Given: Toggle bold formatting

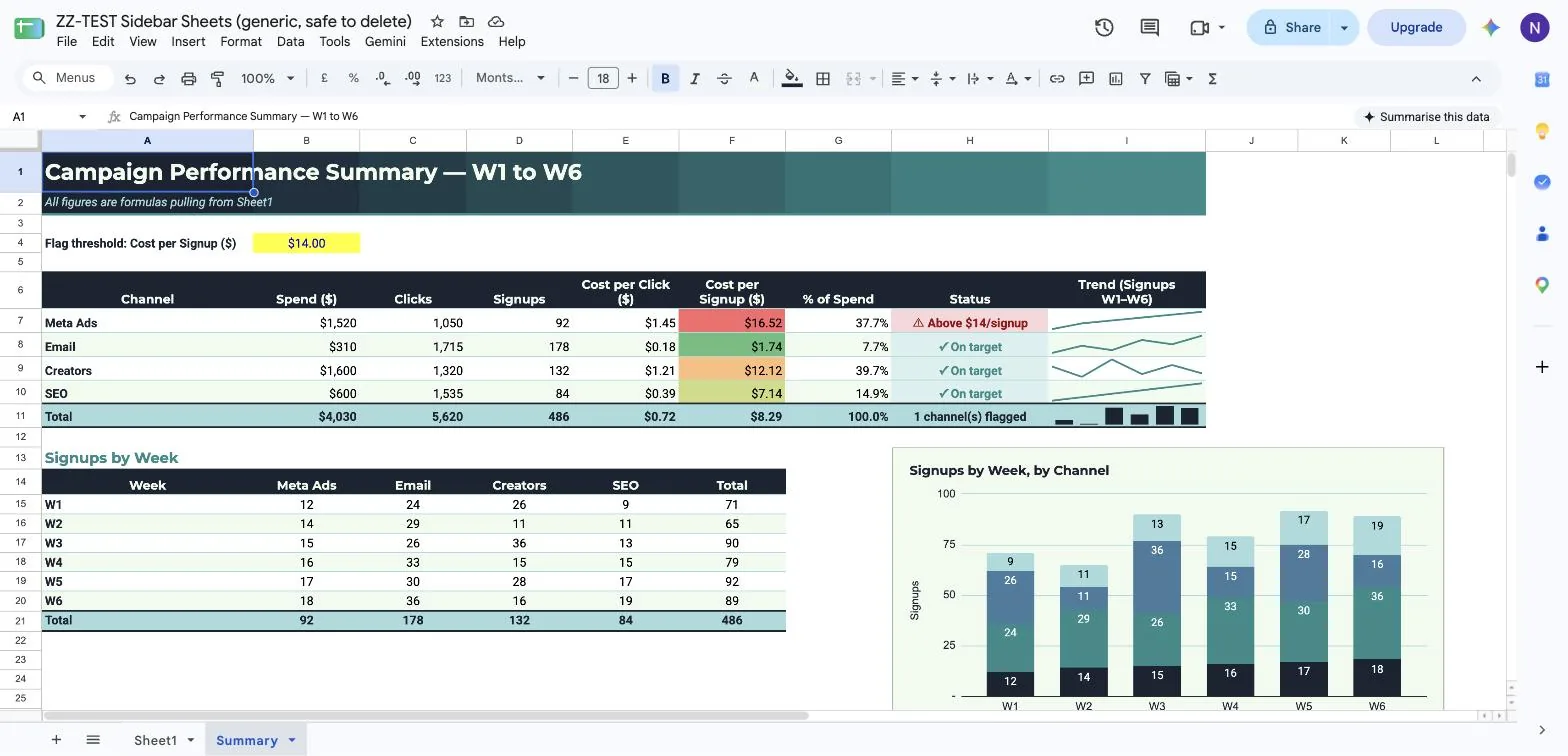Looking at the screenshot, I should point(665,78).
